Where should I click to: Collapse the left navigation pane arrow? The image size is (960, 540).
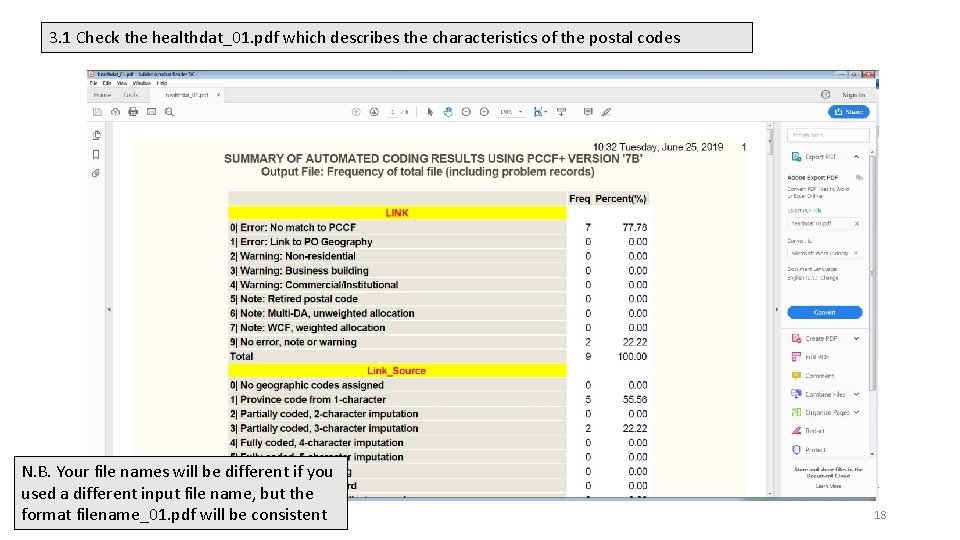pyautogui.click(x=109, y=310)
